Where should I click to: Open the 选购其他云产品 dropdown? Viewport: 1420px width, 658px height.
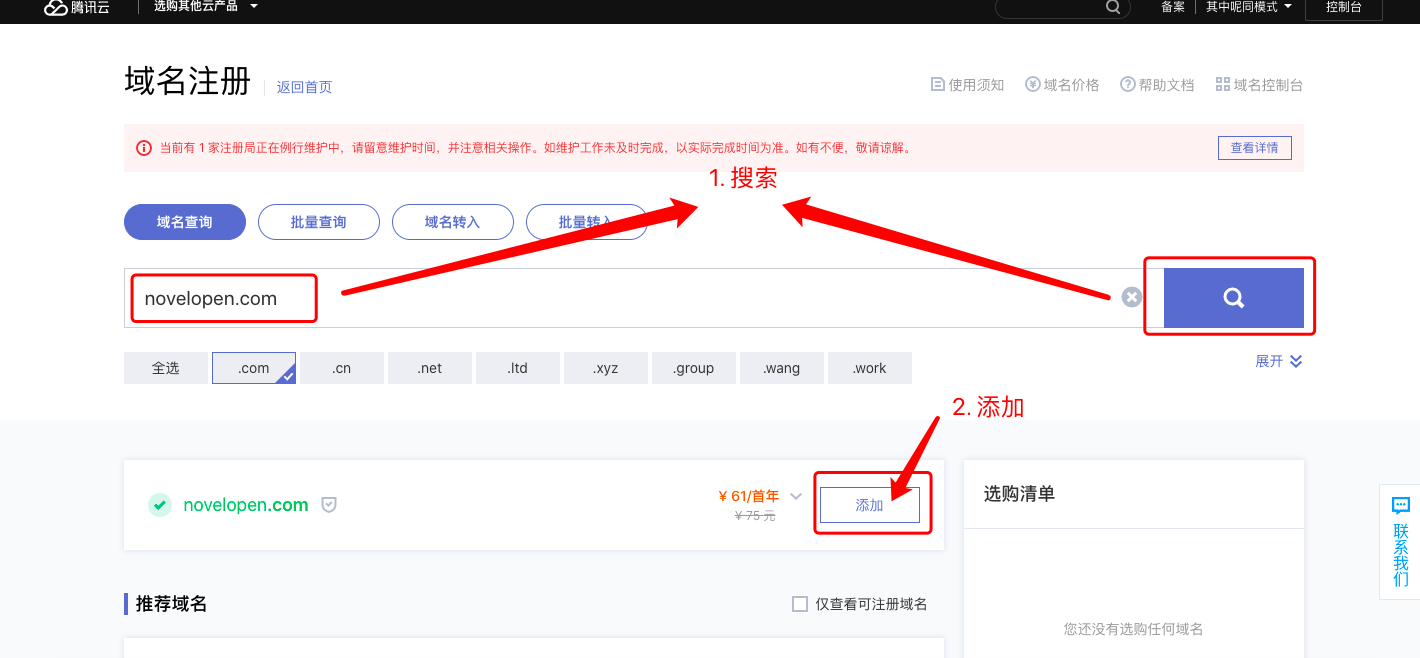point(206,6)
